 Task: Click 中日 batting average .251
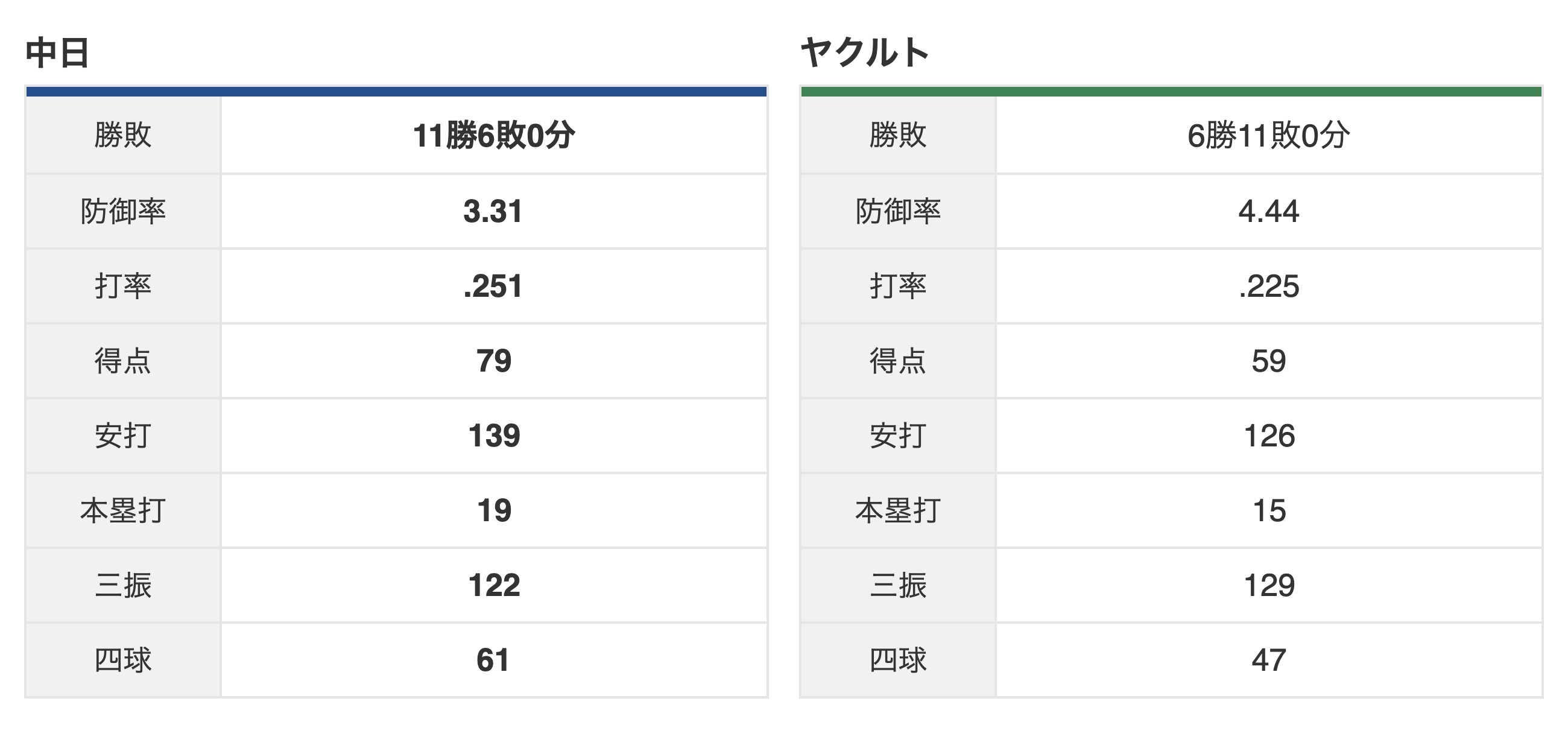493,286
